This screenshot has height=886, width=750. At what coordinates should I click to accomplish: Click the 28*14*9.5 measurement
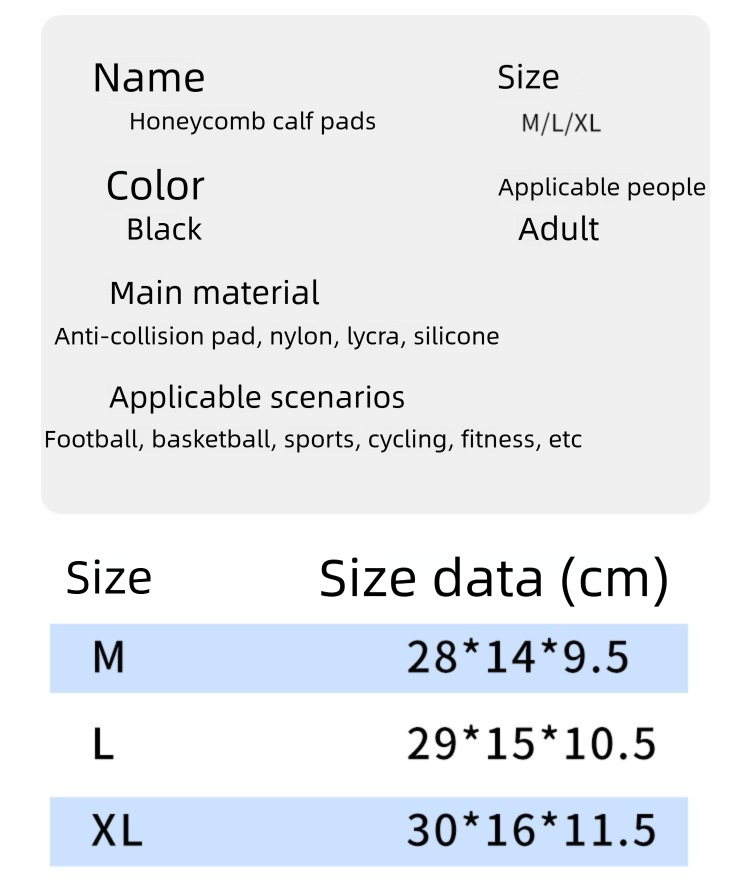click(518, 658)
